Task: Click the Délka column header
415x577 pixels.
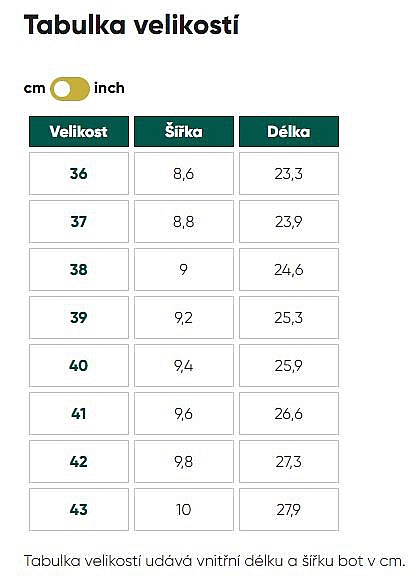Action: click(289, 131)
